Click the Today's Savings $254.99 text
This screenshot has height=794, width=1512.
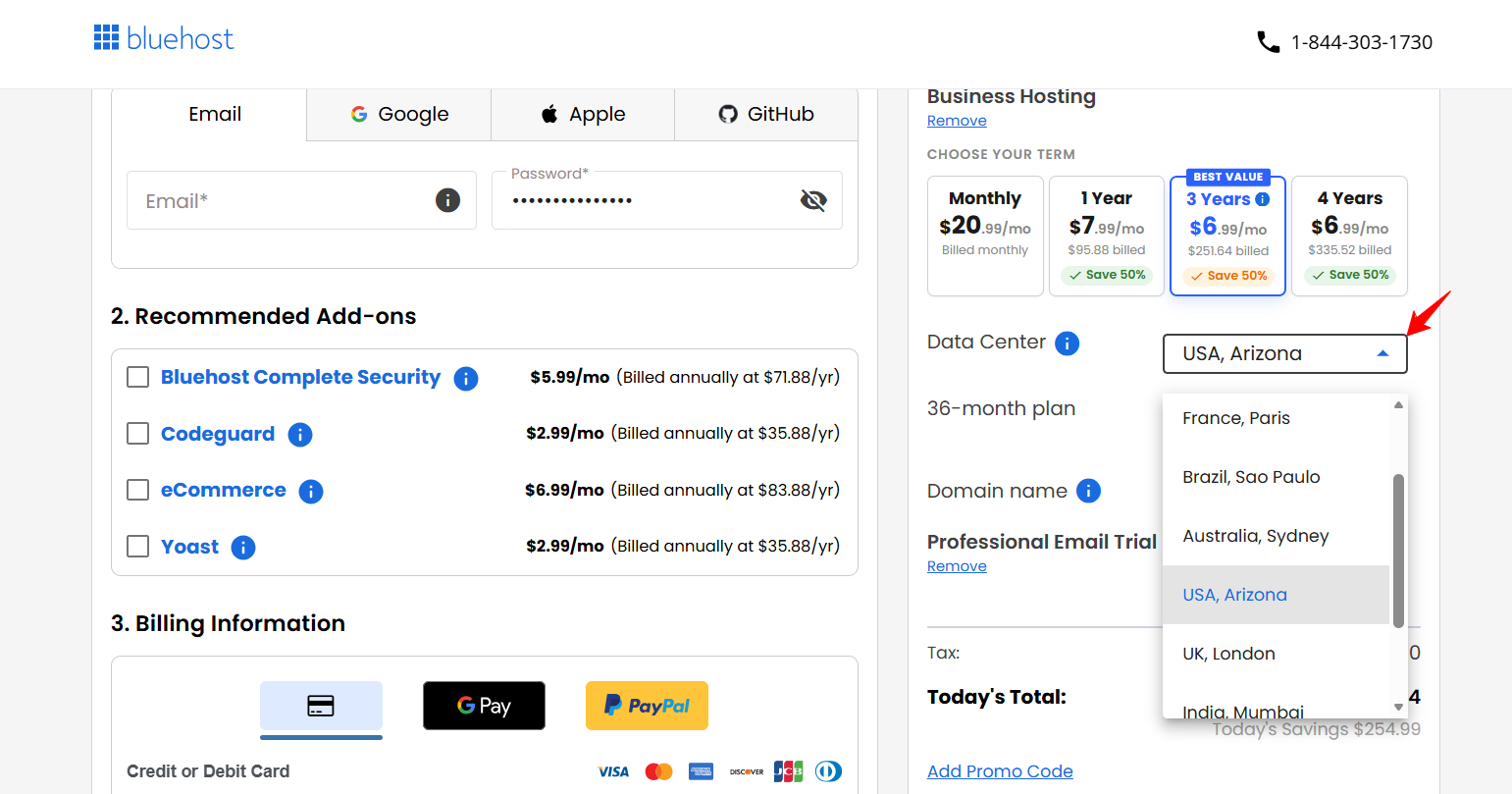pyautogui.click(x=1316, y=729)
